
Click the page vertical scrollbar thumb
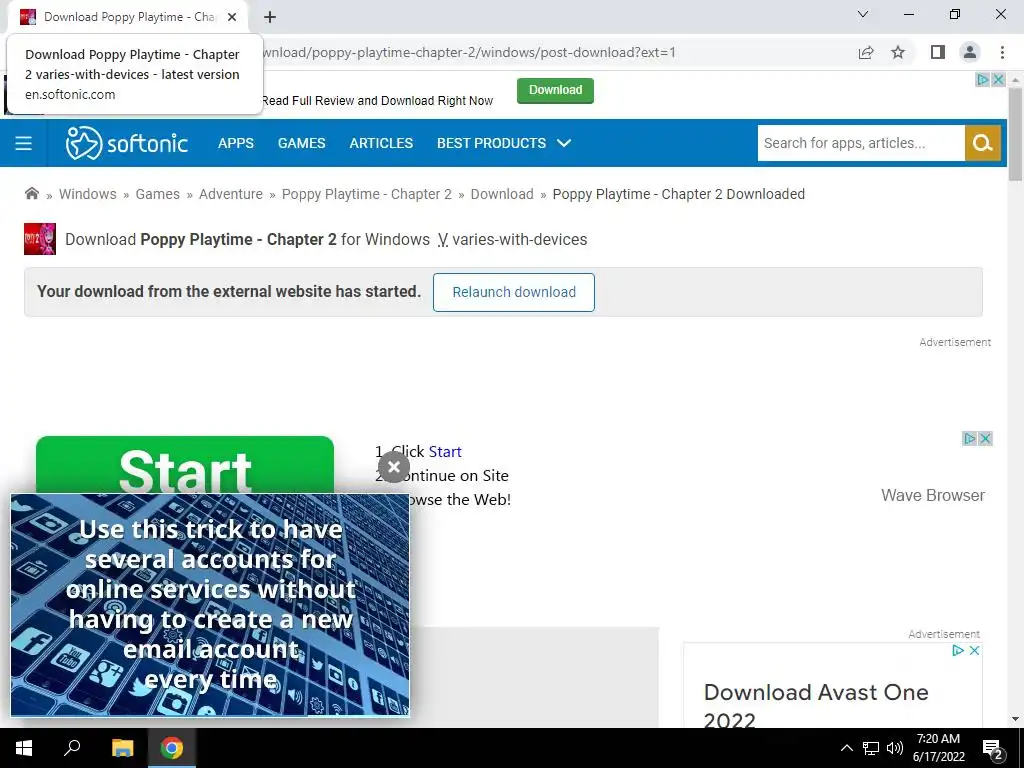click(x=1015, y=134)
